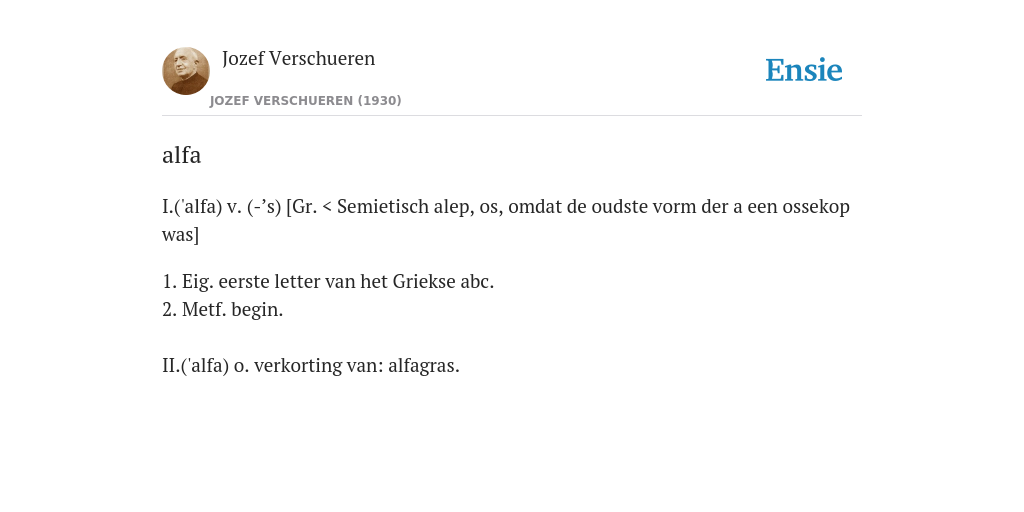Click the word 'alfagras' in entry II
1024x512 pixels.
(423, 365)
